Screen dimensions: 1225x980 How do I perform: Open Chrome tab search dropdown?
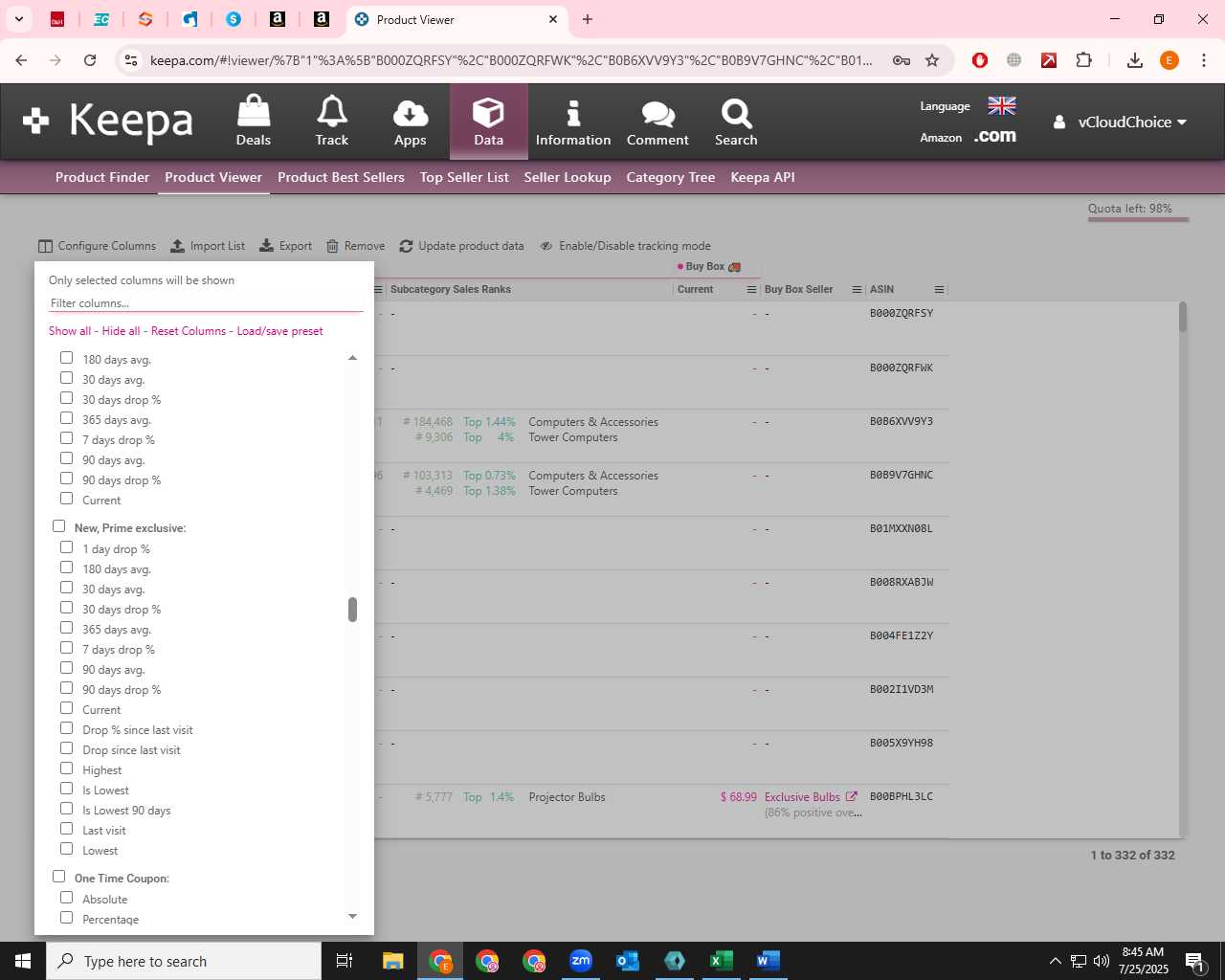19,19
